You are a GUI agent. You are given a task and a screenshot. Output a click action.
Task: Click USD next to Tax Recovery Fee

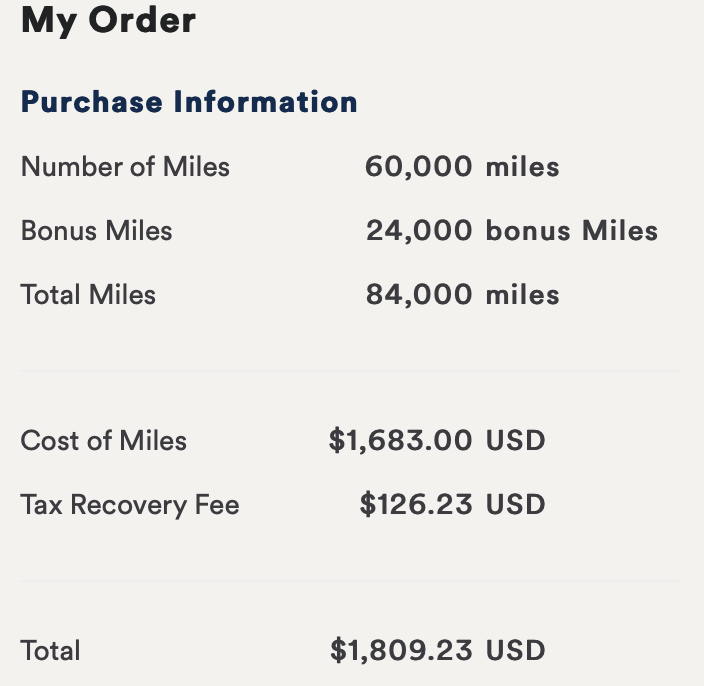[515, 505]
